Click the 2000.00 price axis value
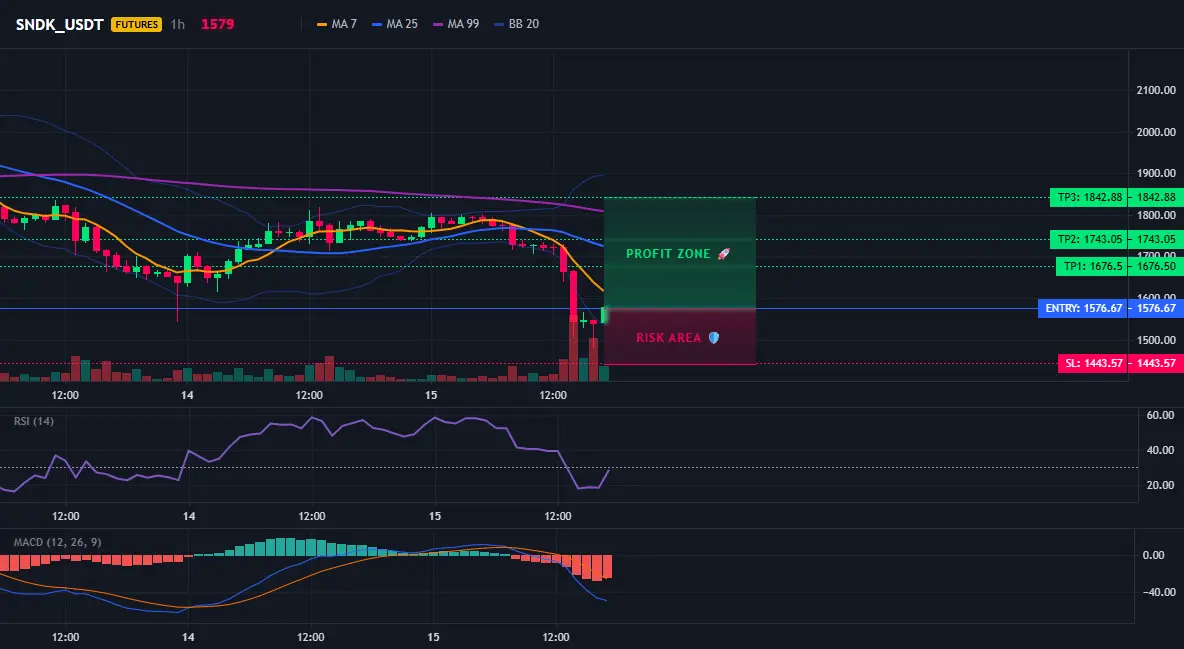The image size is (1184, 649). [1156, 132]
